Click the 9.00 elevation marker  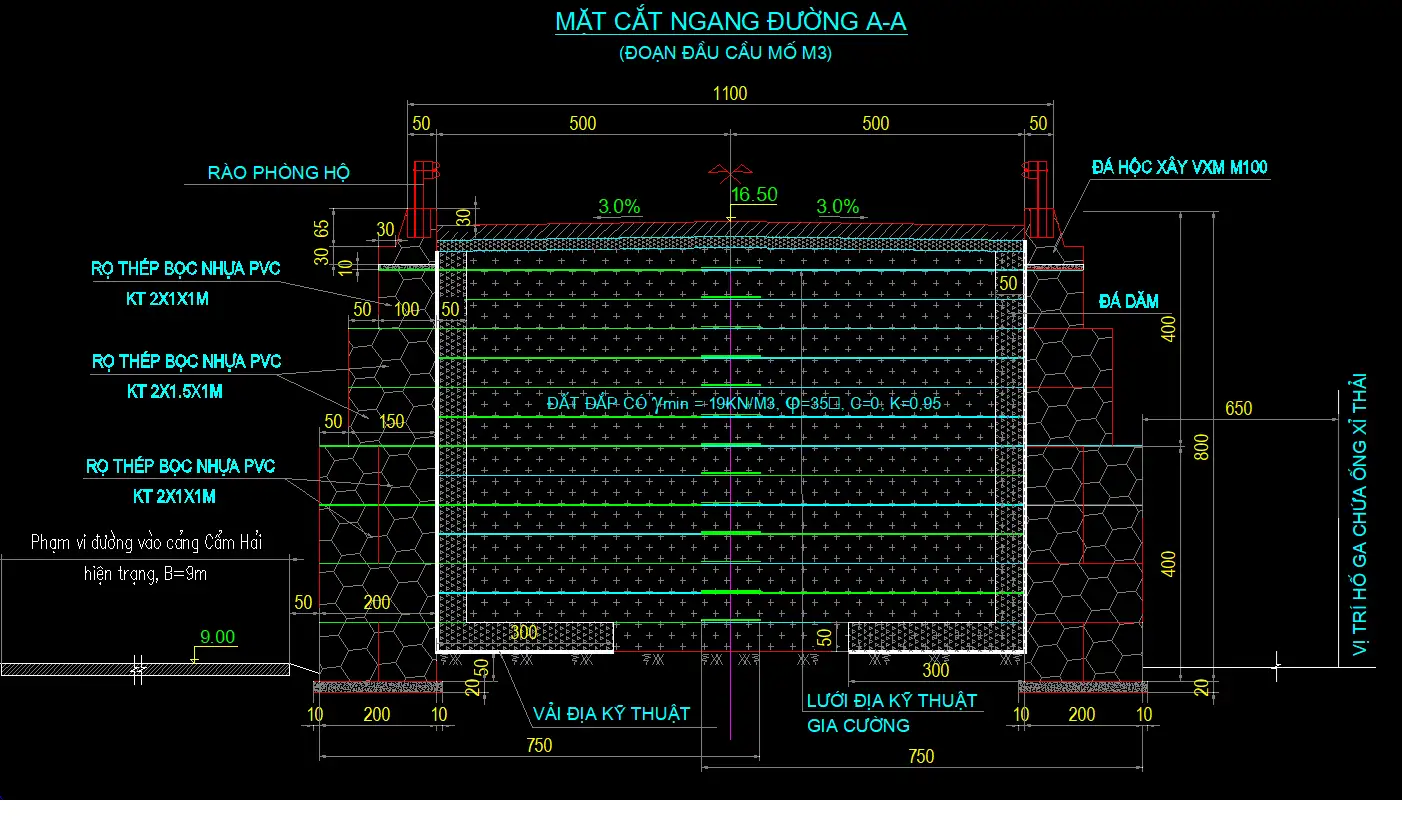coord(217,637)
